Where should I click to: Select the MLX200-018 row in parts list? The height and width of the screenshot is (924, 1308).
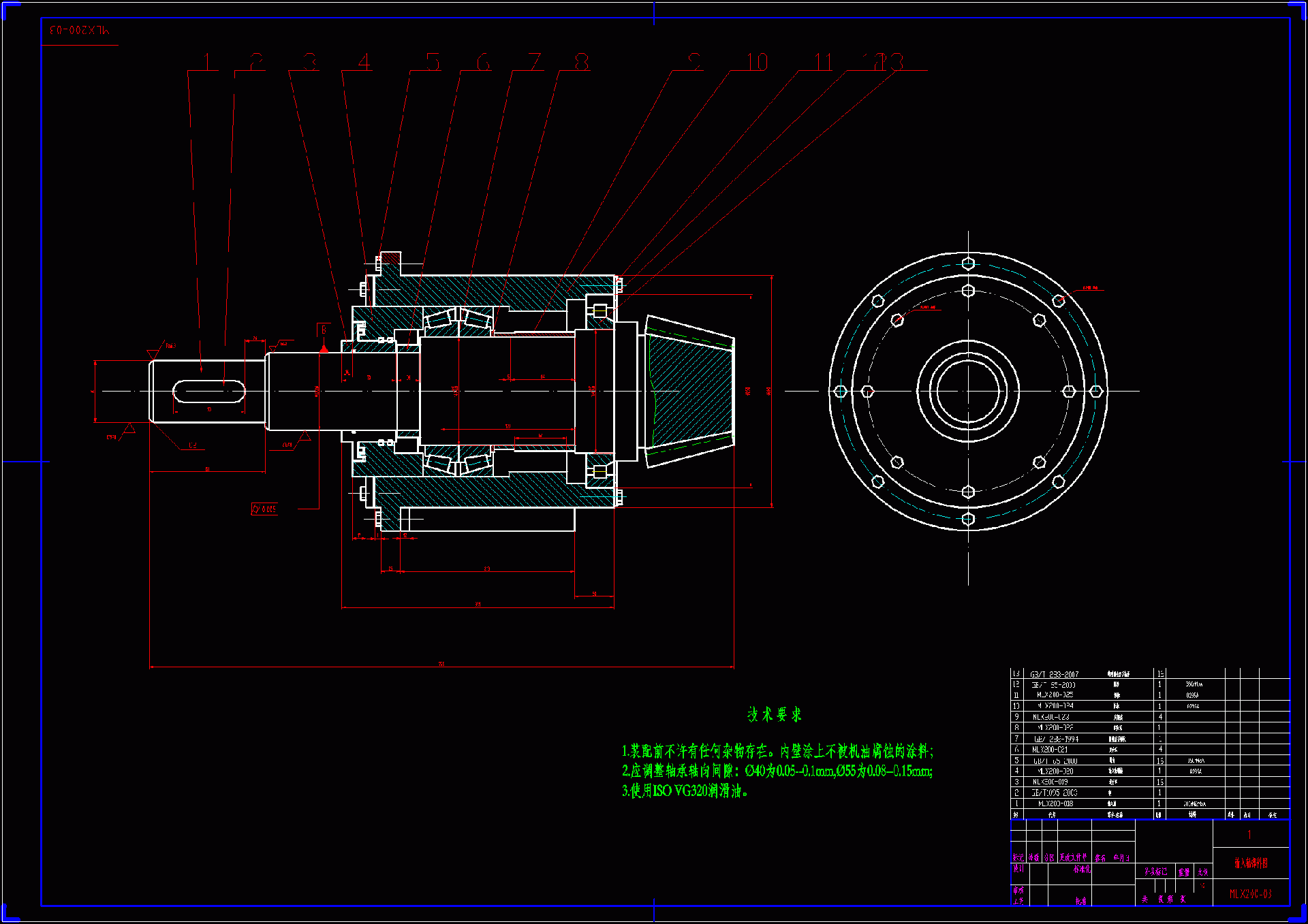click(x=1055, y=803)
